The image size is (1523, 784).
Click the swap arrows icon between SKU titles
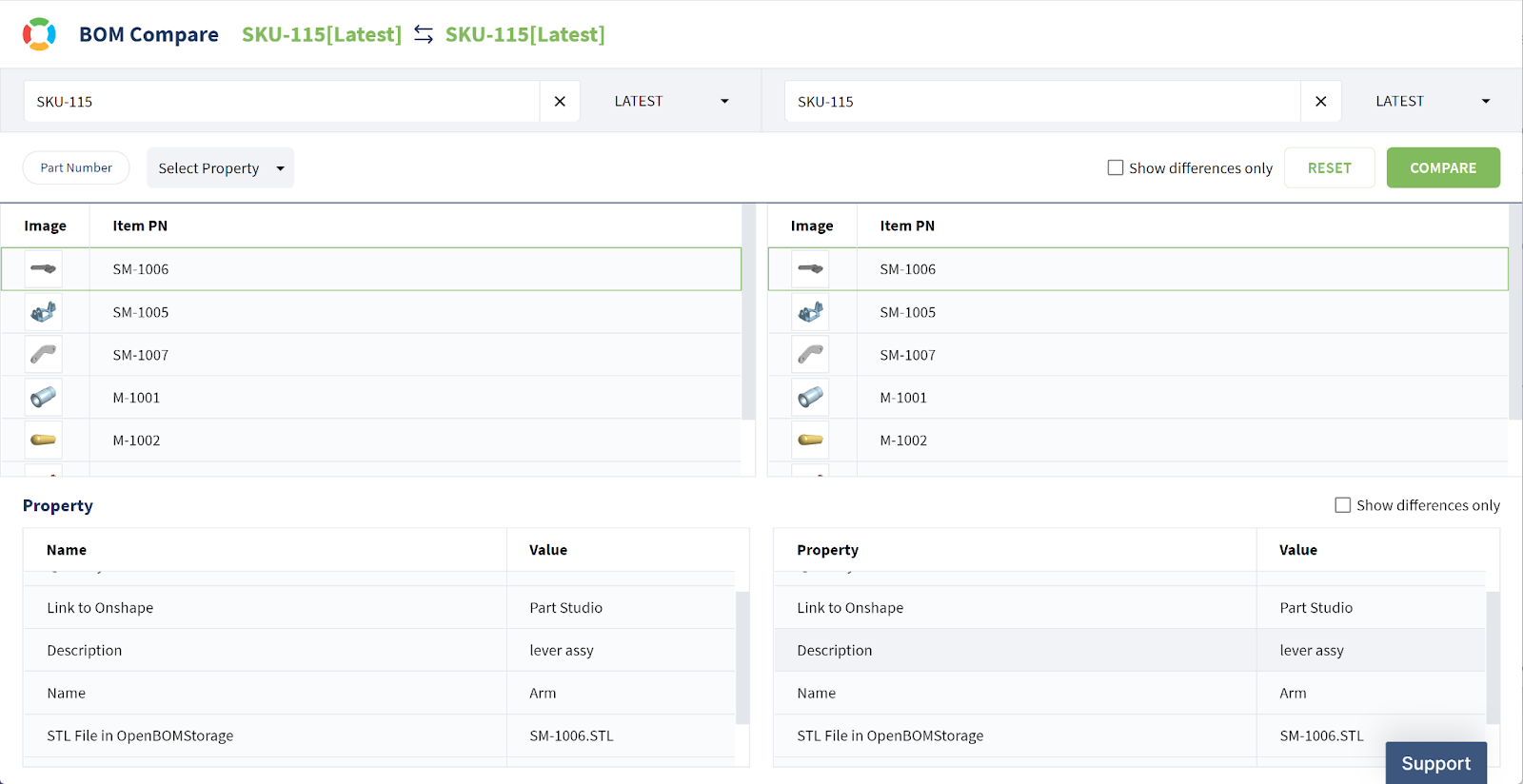(x=424, y=34)
